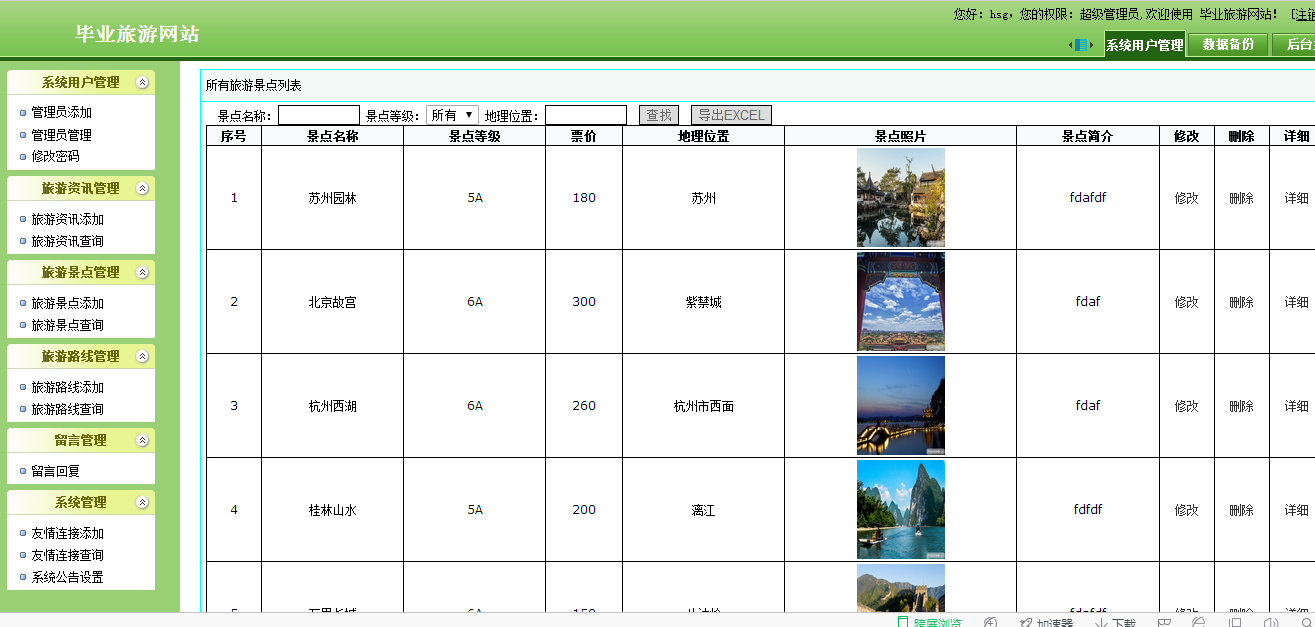Viewport: 1315px width, 627px height.
Task: Click 删除 for 苏州园林 row
Action: click(1241, 198)
